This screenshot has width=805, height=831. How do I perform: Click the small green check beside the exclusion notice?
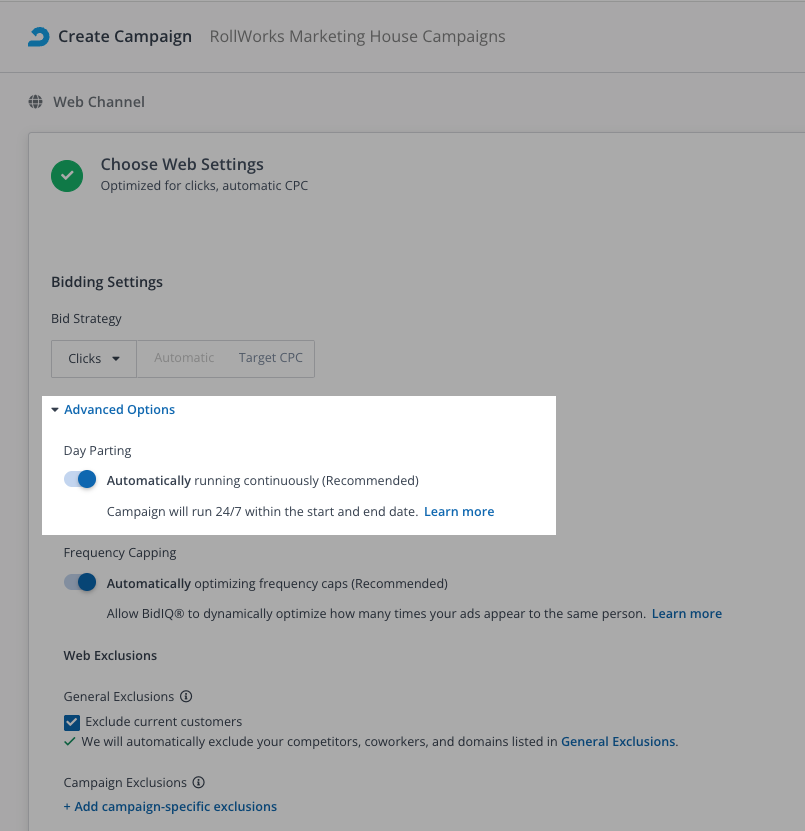(69, 742)
